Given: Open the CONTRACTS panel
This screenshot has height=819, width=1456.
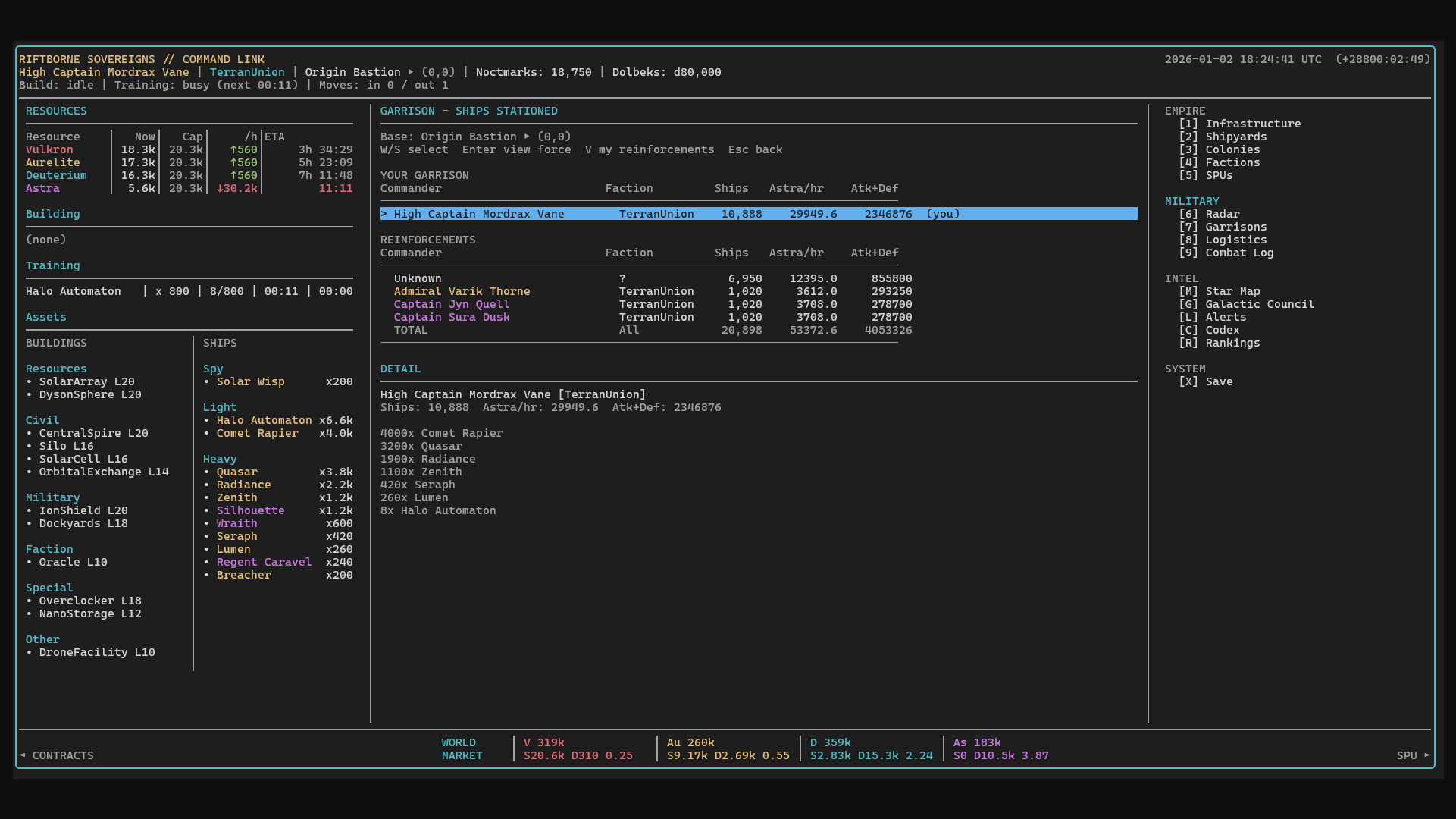Looking at the screenshot, I should click(x=64, y=755).
